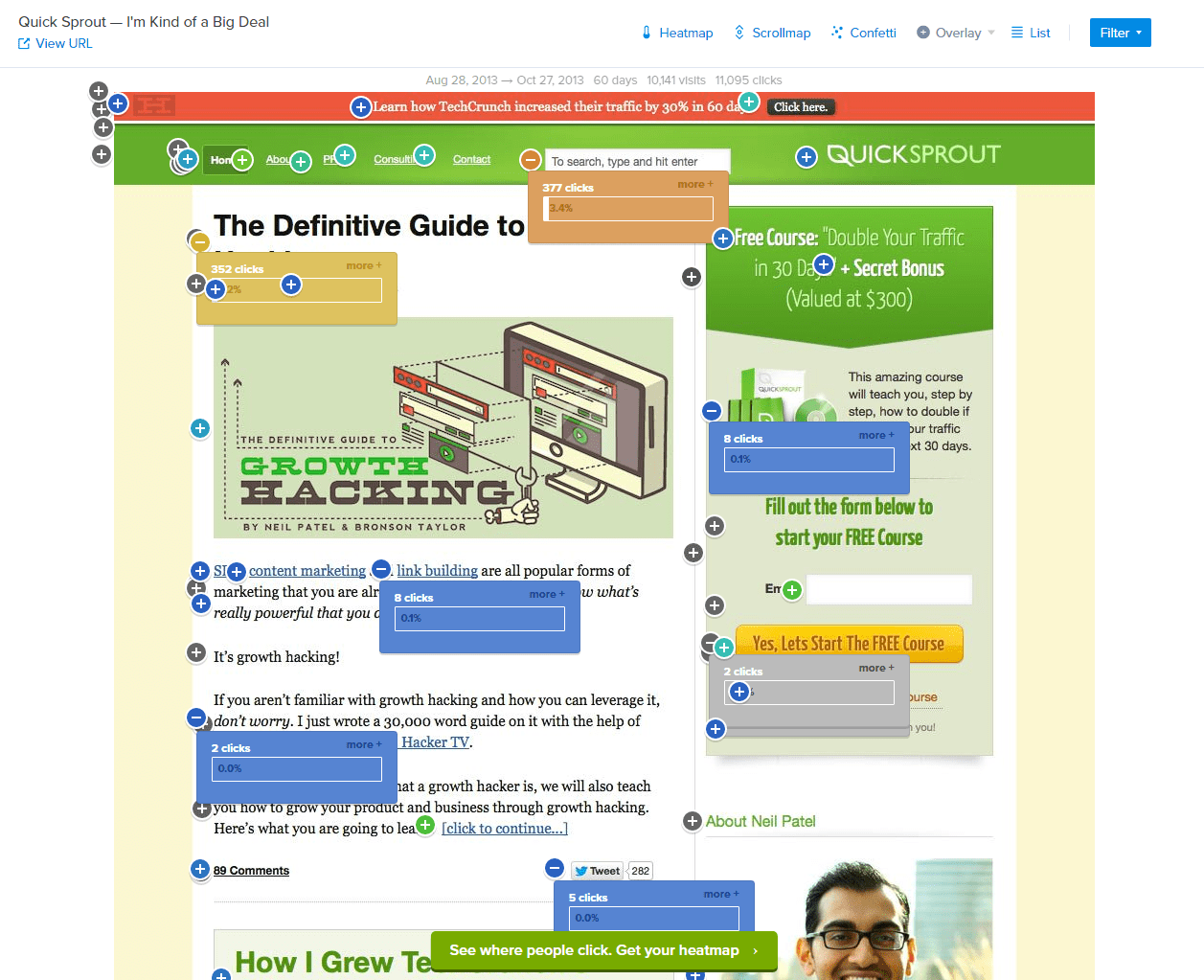Collapse blue minus marker above sidebar 8 clicks popup
The width and height of the screenshot is (1204, 980).
pyautogui.click(x=712, y=411)
